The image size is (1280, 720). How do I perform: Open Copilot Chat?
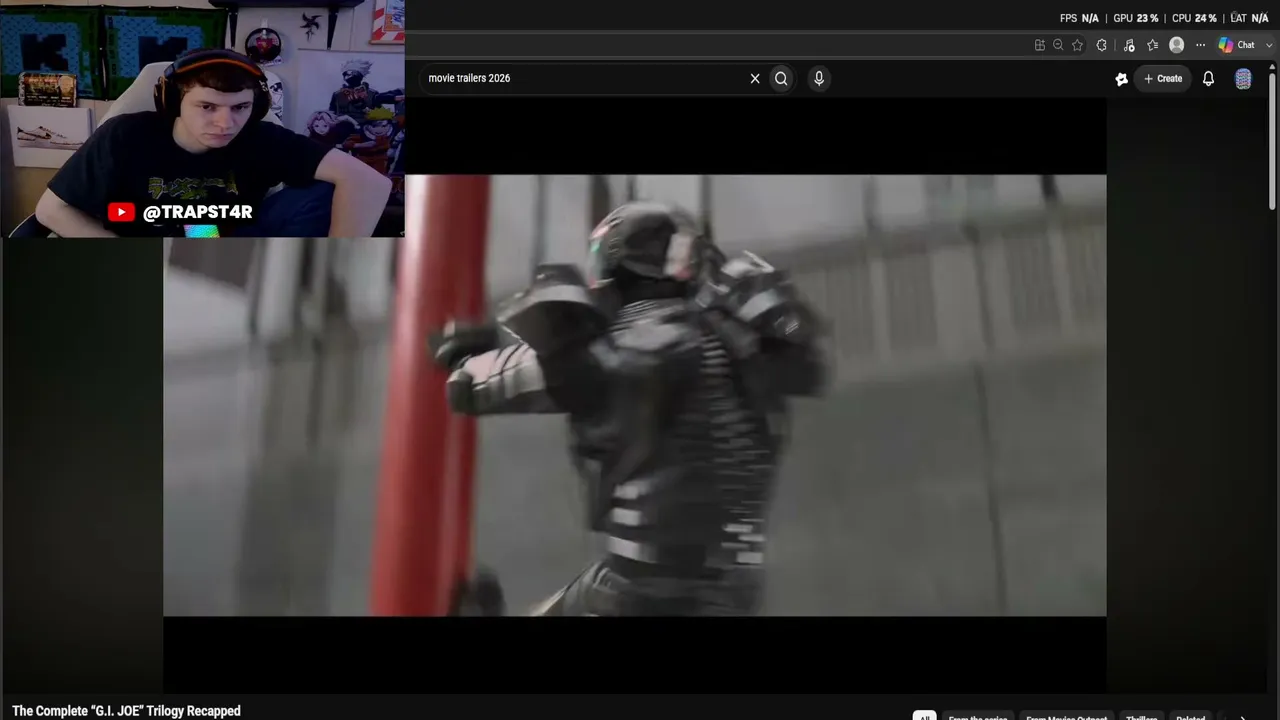click(1236, 45)
